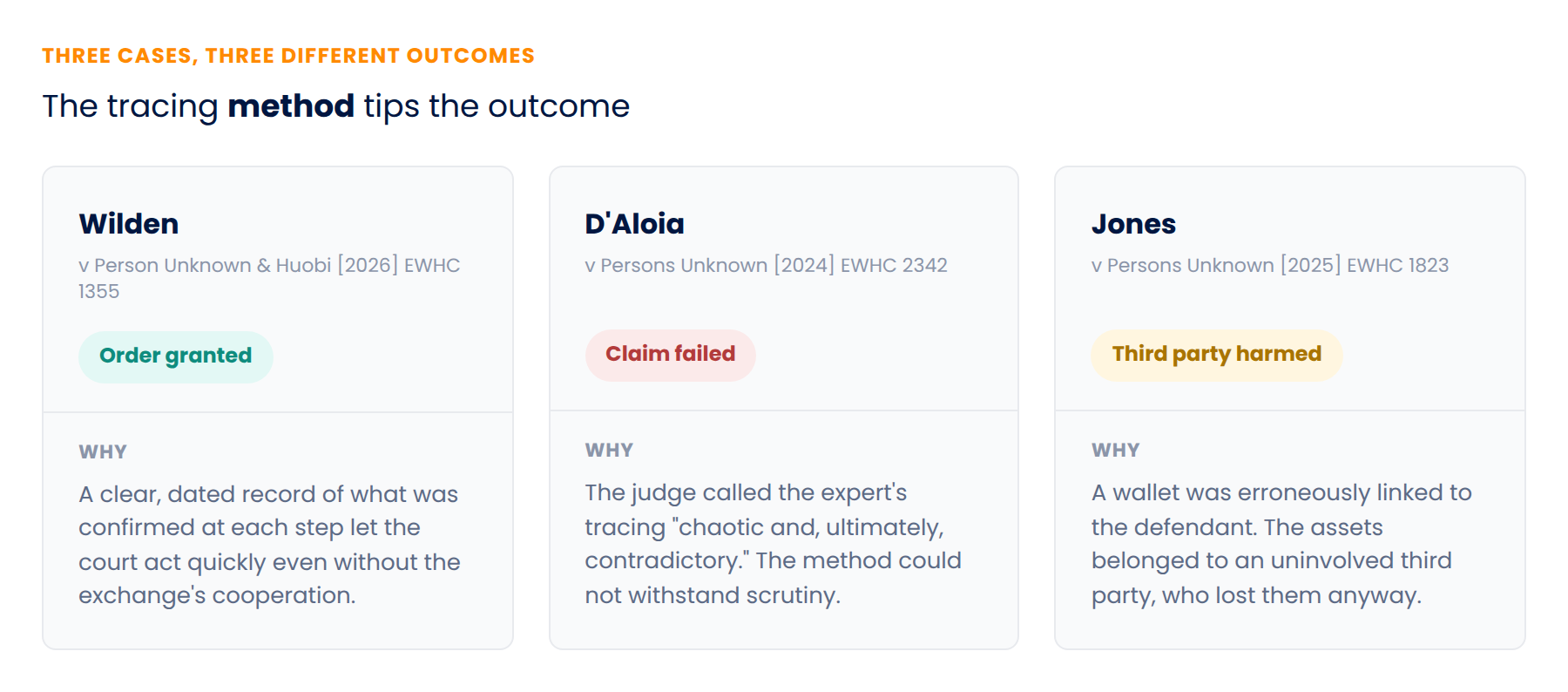Click the Wilden explanation about dated record
Screen dimensions: 1568x692
pyautogui.click(x=269, y=545)
